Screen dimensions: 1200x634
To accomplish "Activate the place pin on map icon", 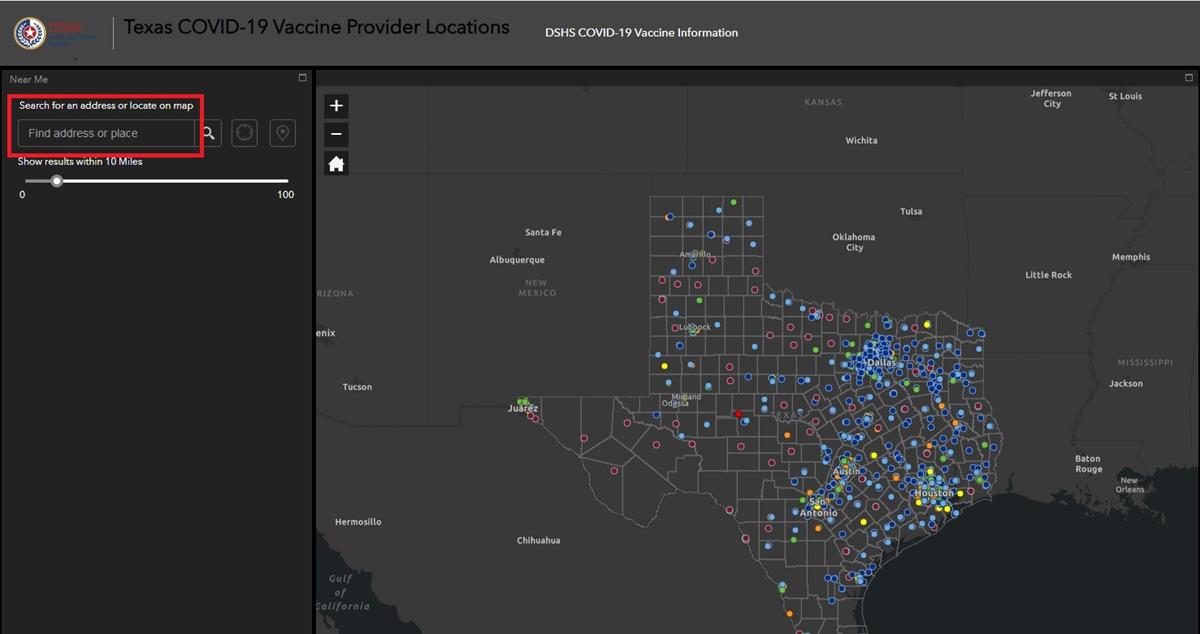I will [x=282, y=133].
